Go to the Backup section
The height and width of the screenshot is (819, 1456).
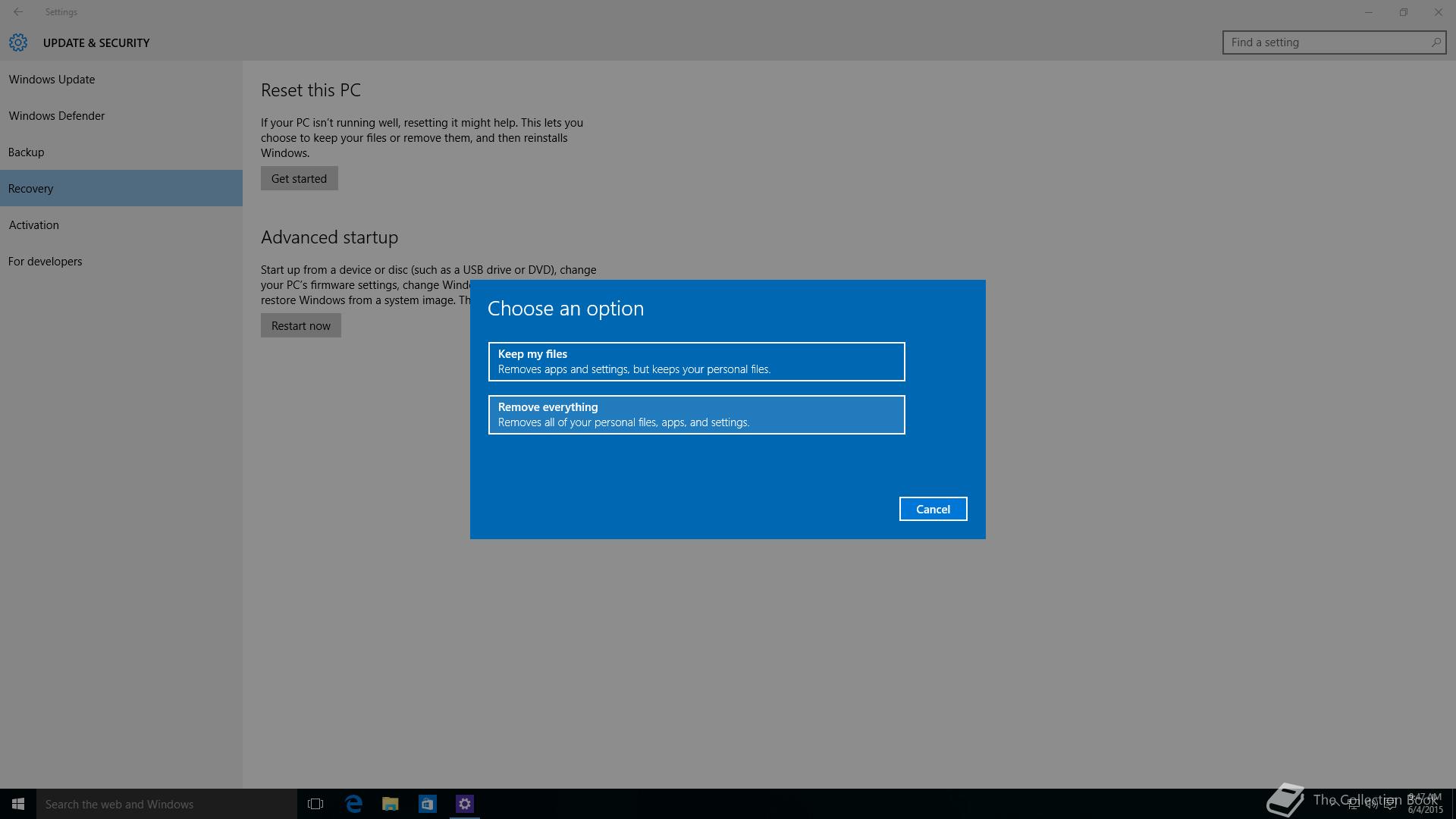point(27,152)
